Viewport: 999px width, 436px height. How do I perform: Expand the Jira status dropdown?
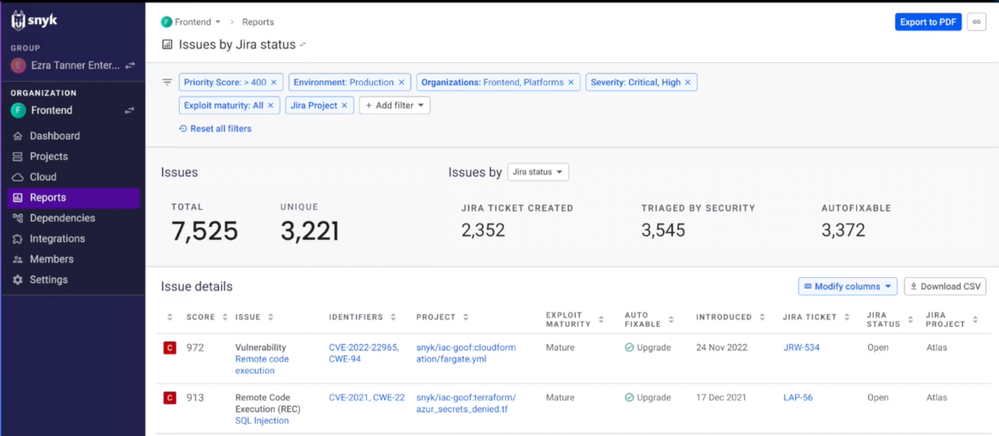pyautogui.click(x=538, y=172)
